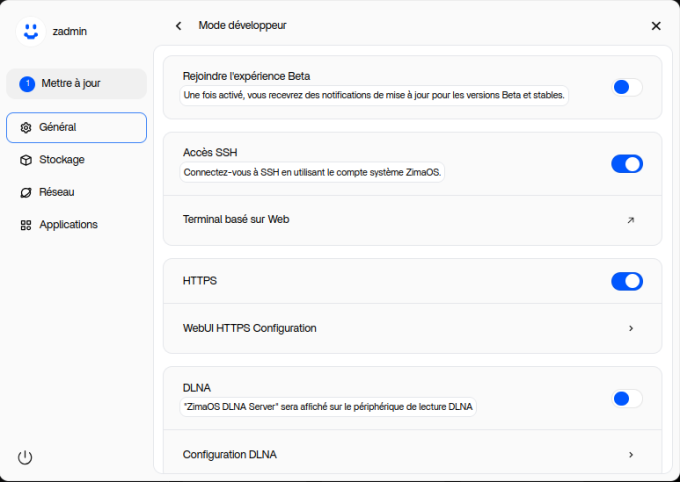Turn off the HTTPS toggle

pyautogui.click(x=627, y=281)
